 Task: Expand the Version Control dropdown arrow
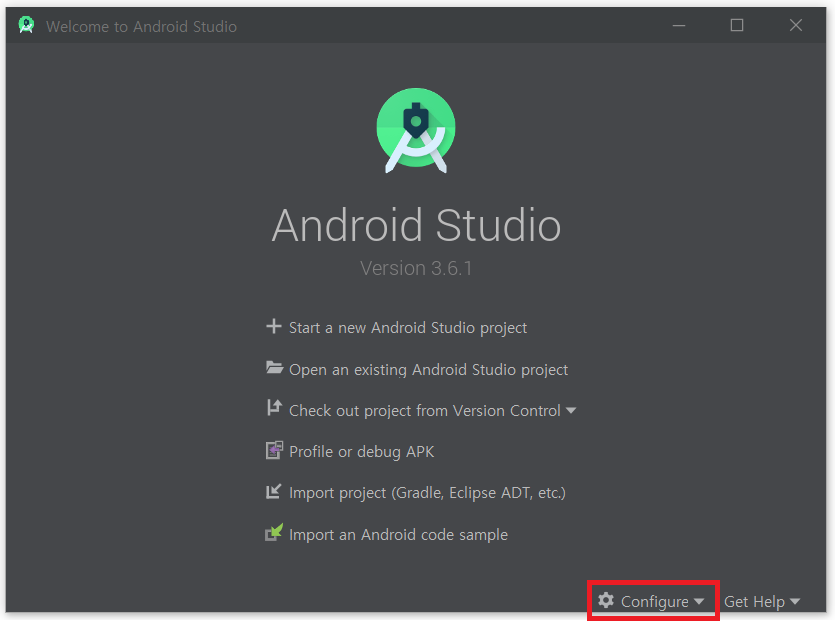[571, 411]
